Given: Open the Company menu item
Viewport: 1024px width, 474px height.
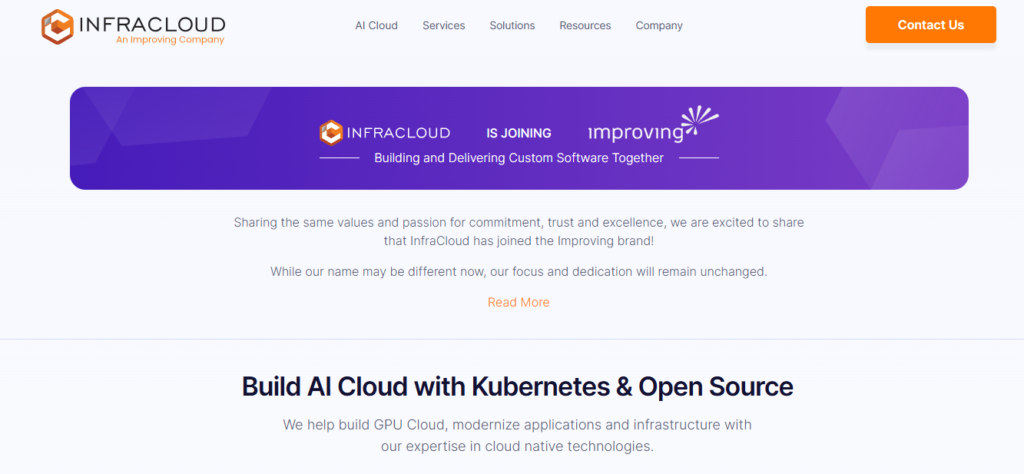Looking at the screenshot, I should point(659,25).
